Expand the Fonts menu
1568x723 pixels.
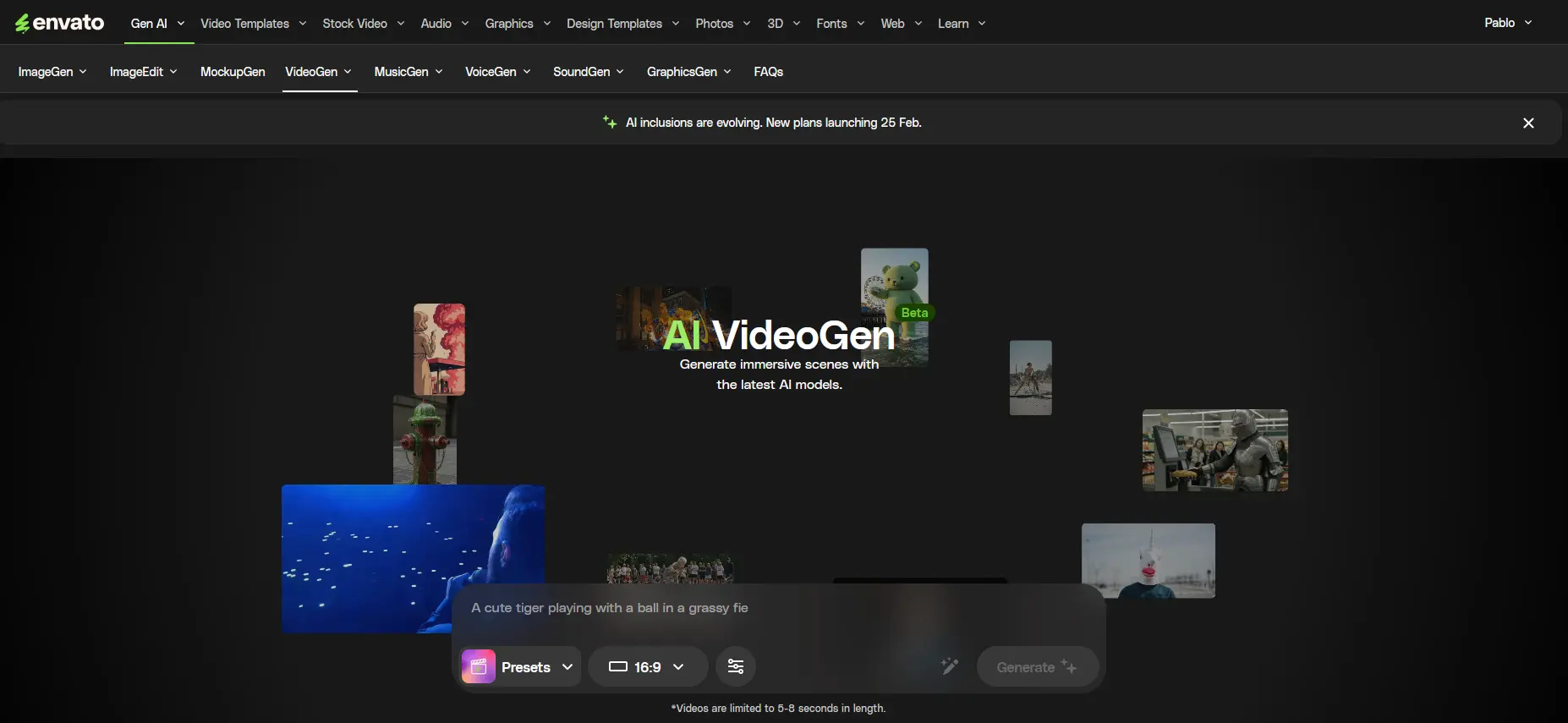point(840,24)
